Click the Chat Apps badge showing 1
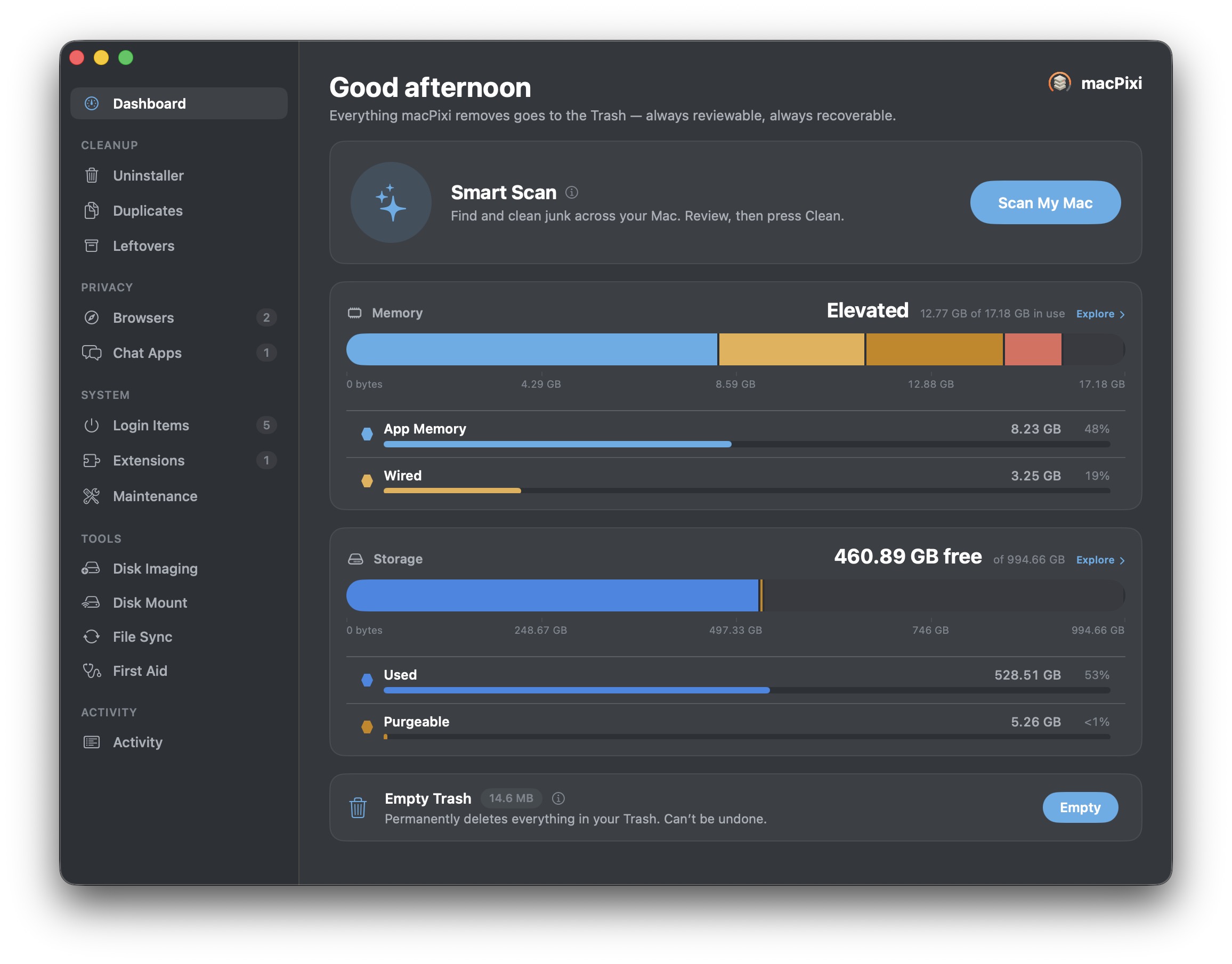The width and height of the screenshot is (1232, 964). [266, 353]
